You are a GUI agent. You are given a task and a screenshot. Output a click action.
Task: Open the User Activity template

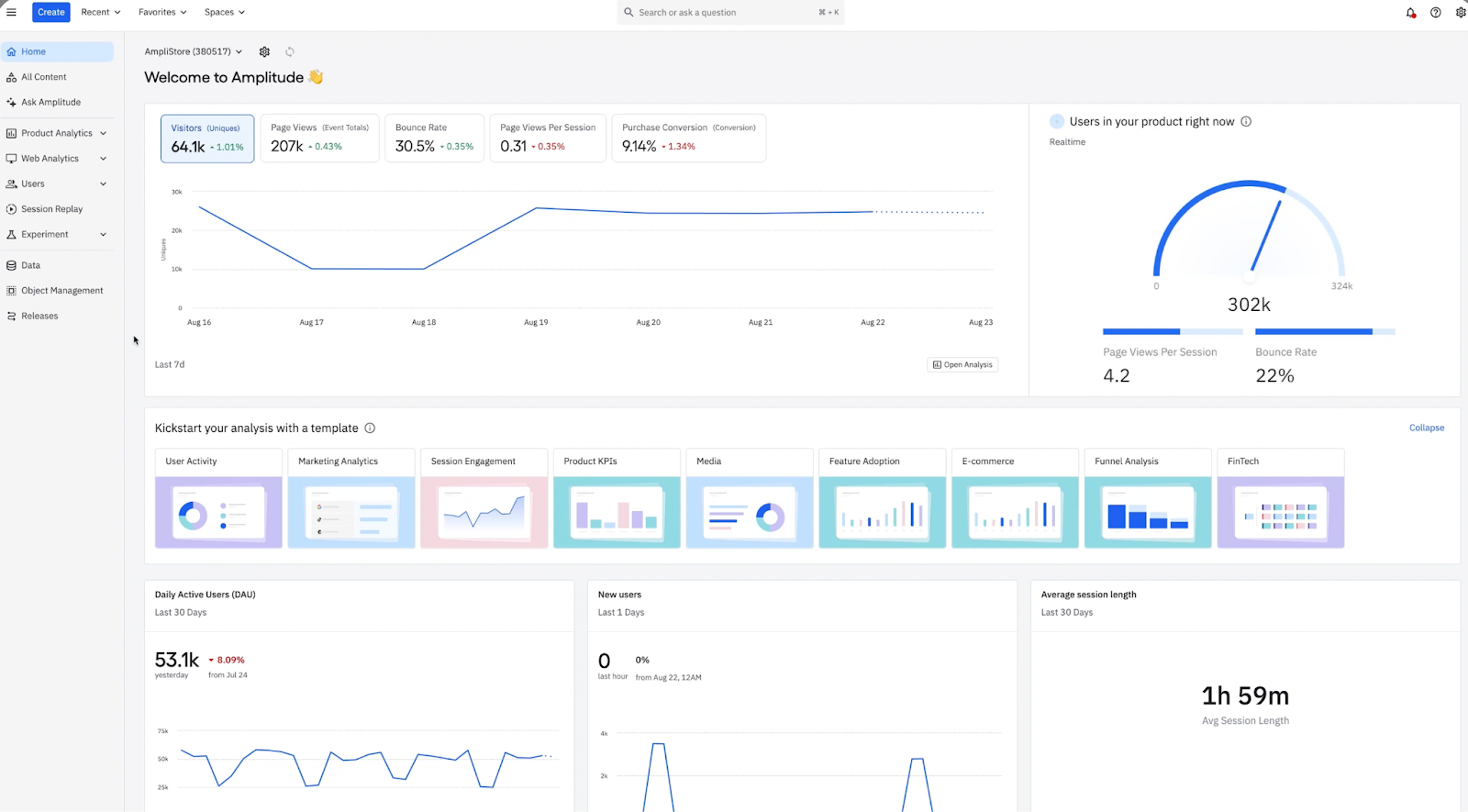tap(218, 498)
